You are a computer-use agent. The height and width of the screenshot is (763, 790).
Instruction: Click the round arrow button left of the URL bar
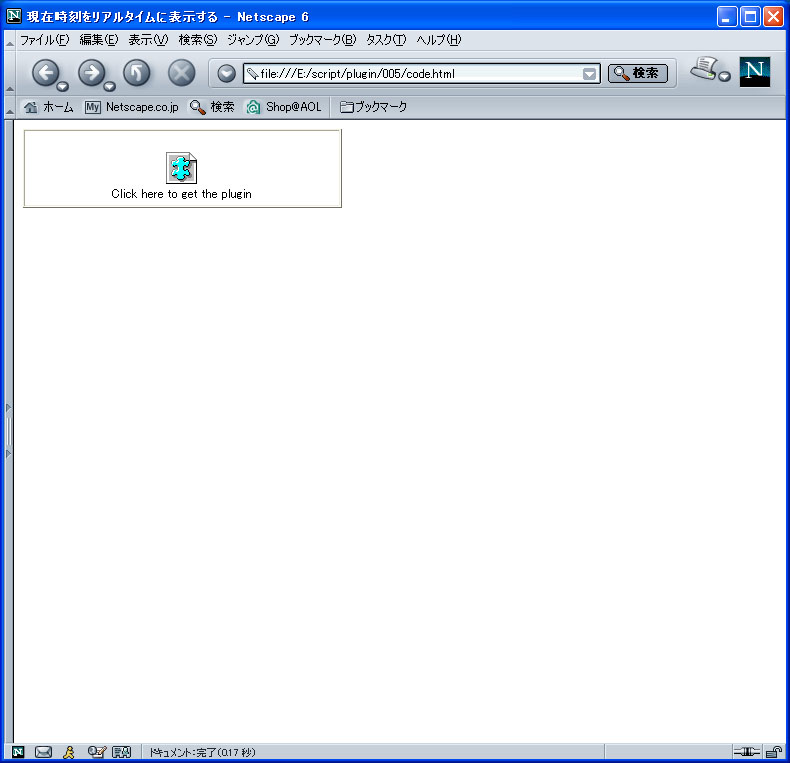click(226, 74)
